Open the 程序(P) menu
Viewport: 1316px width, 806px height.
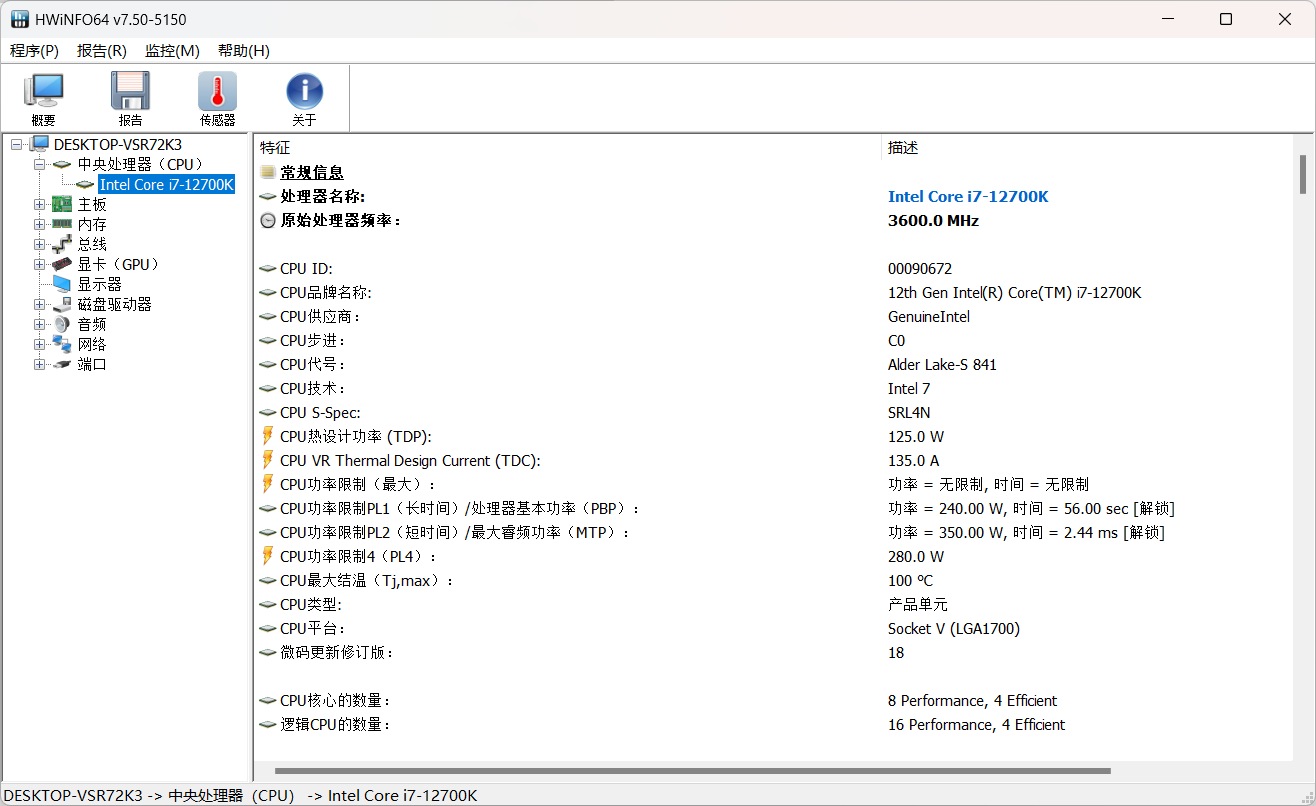tap(34, 51)
